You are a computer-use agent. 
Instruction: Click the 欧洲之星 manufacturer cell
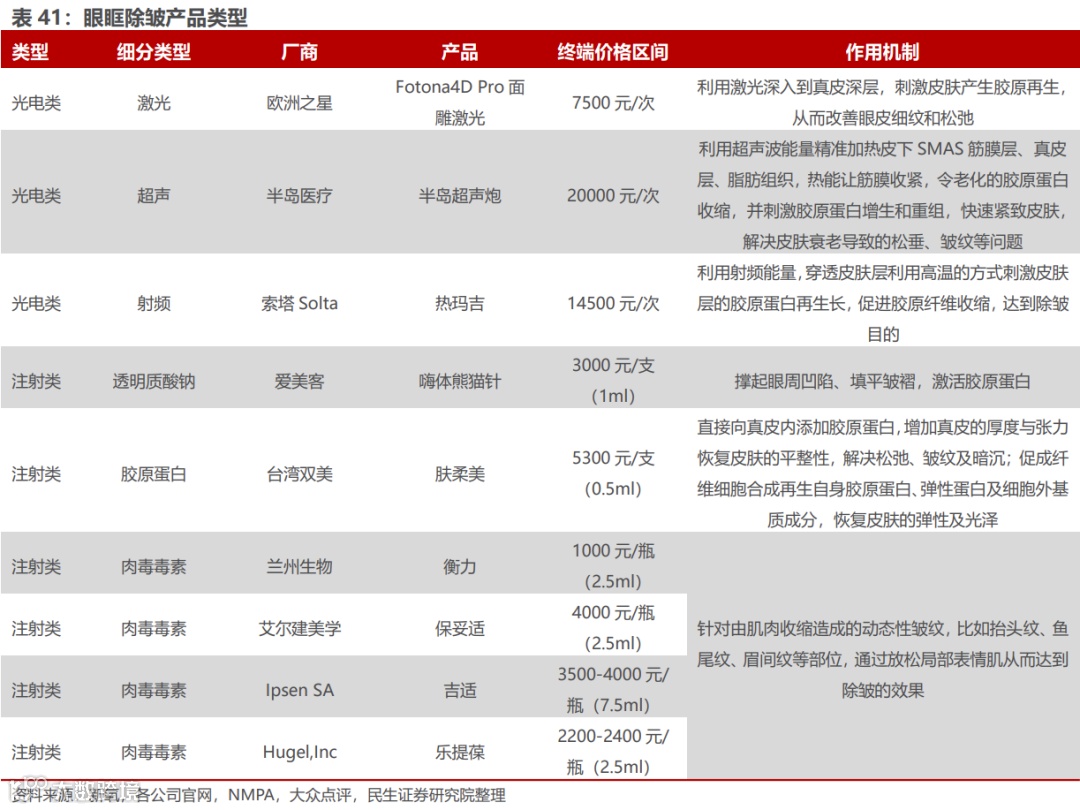click(x=300, y=103)
